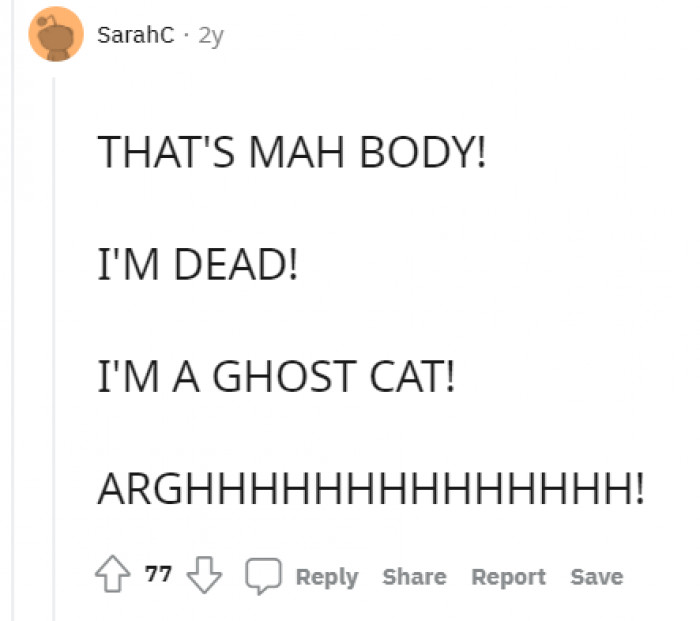Save the comment for later
The width and height of the screenshot is (700, 621).
(x=597, y=576)
